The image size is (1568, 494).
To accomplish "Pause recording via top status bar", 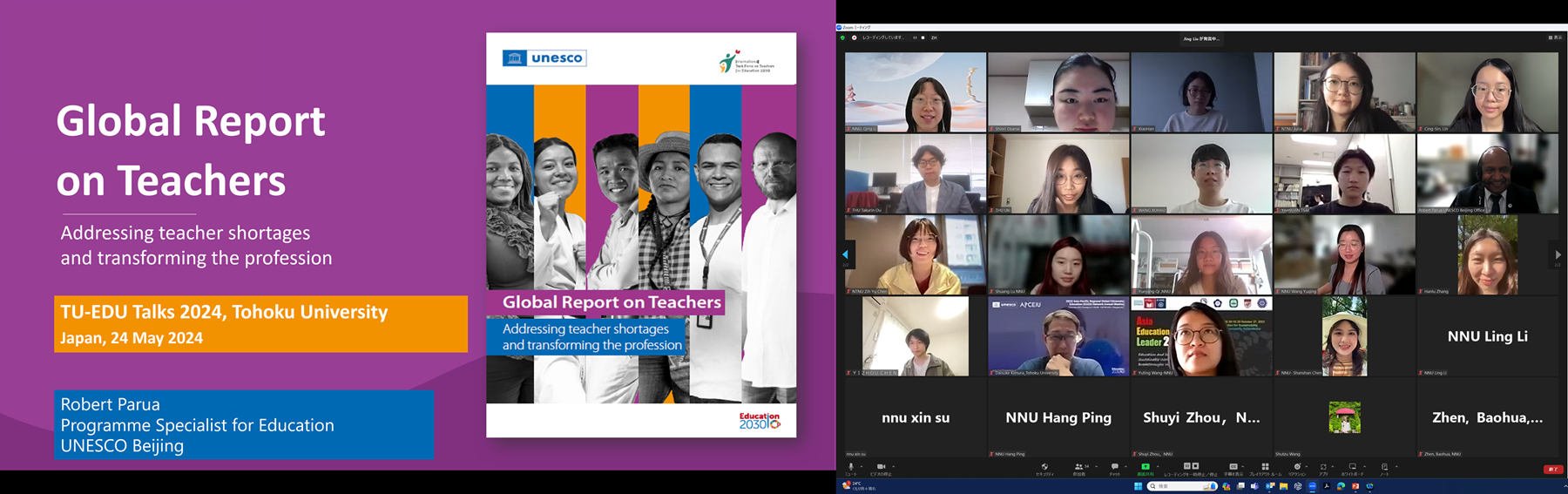I will pyautogui.click(x=915, y=37).
